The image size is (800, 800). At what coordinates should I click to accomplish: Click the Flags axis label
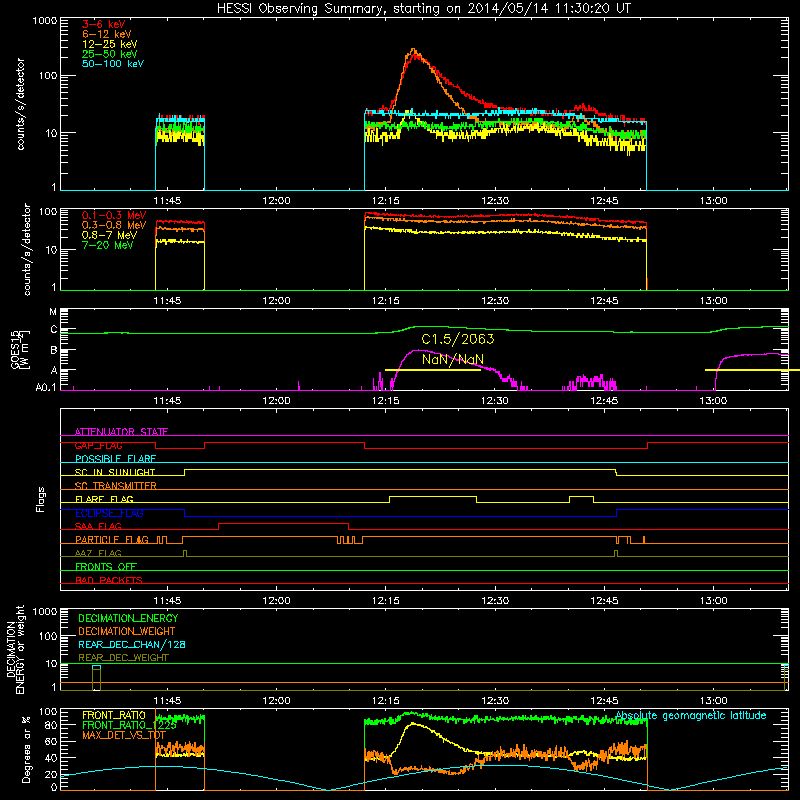point(41,499)
